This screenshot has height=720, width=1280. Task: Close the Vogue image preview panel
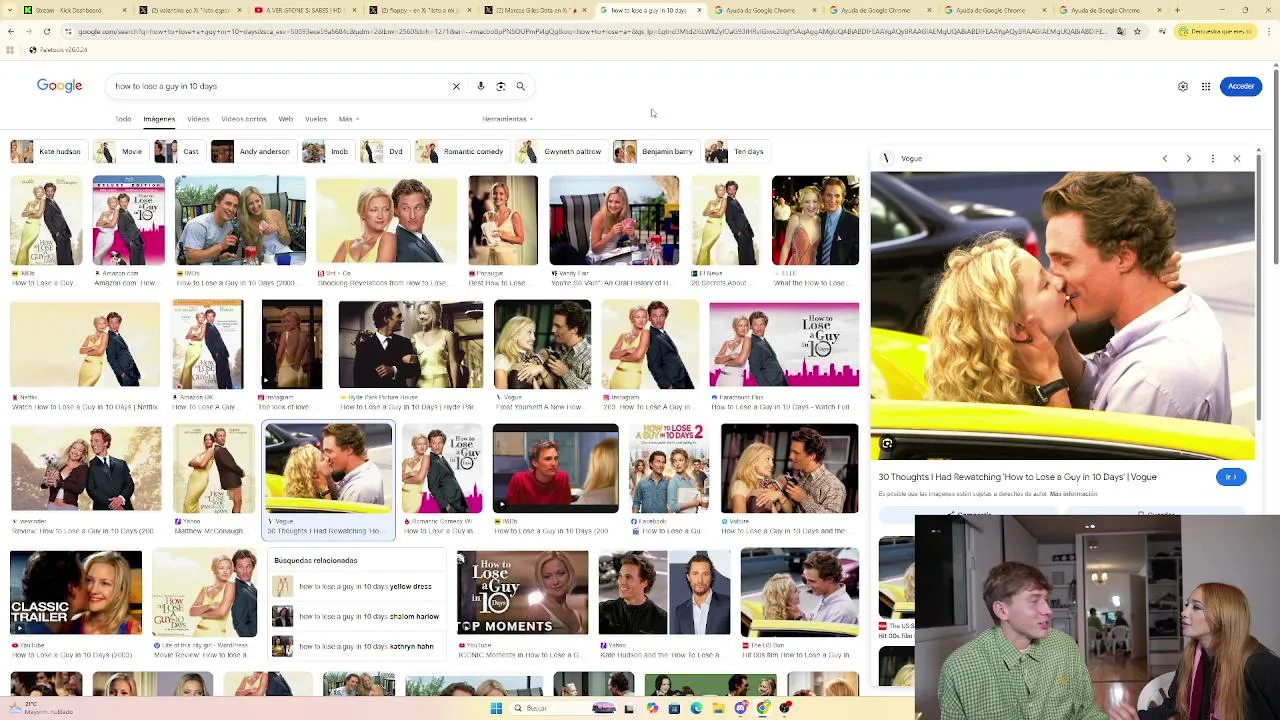(1237, 158)
